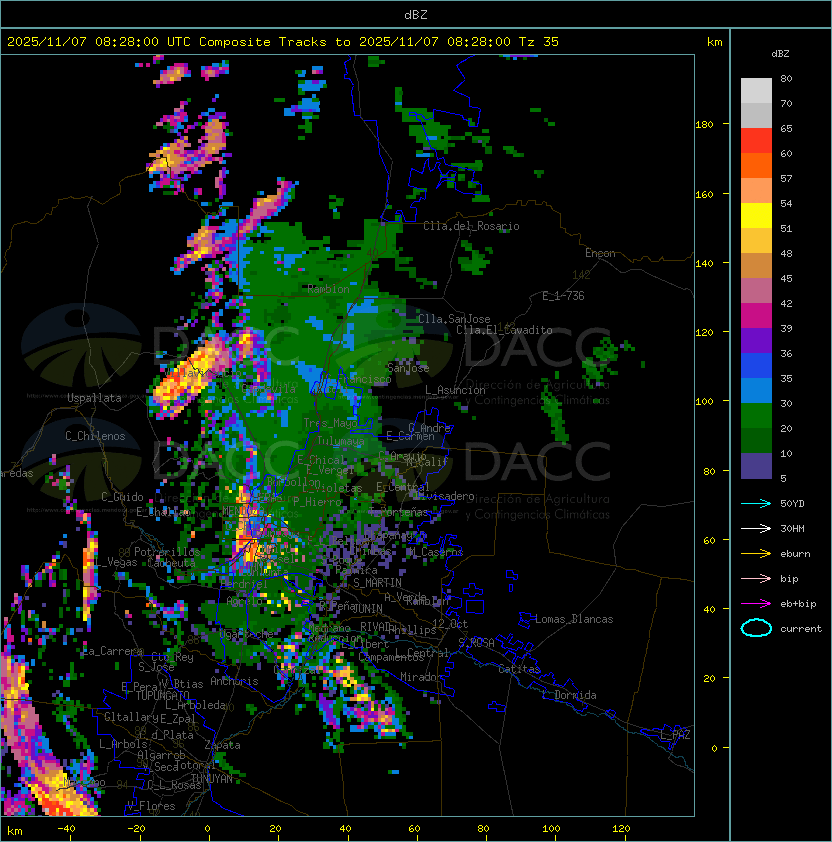Image resolution: width=832 pixels, height=842 pixels.
Task: Click the Tres_Mayo map label
Action: (330, 423)
